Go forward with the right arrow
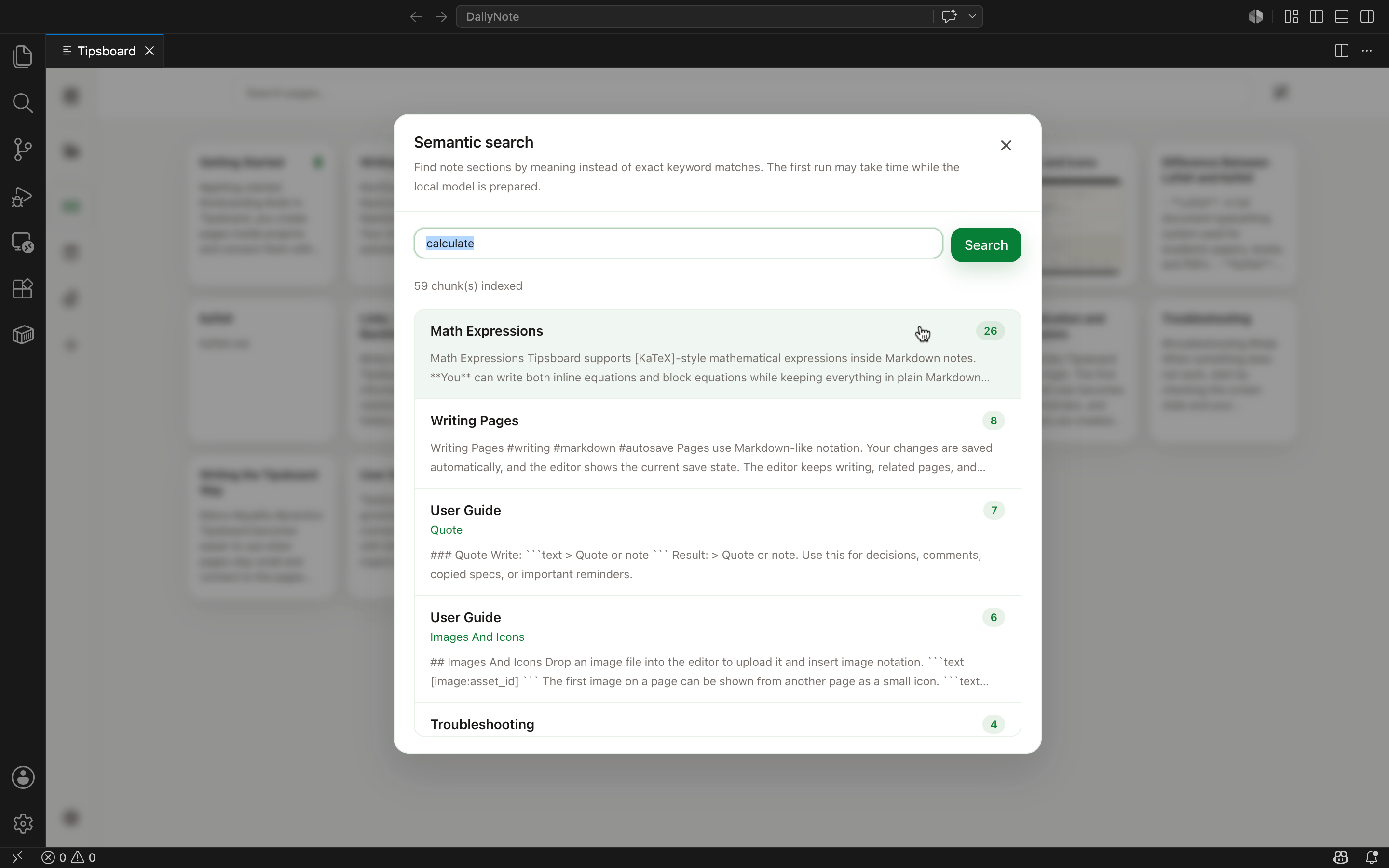The image size is (1389, 868). pos(441,17)
